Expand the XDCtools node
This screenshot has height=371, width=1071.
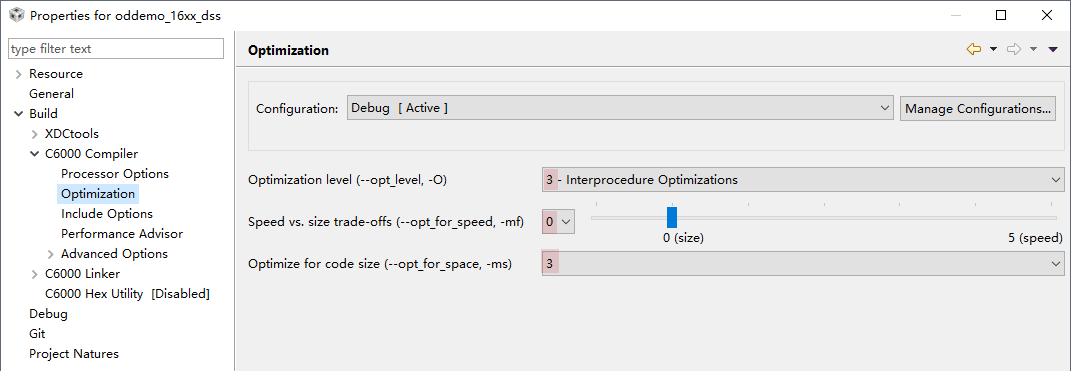tap(34, 134)
